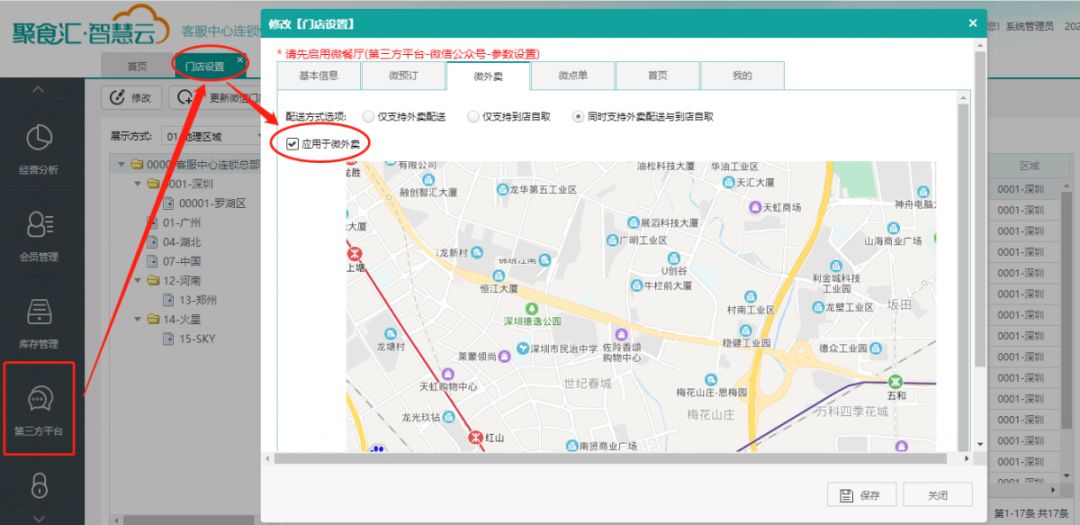Click the 保存 save button

point(860,495)
